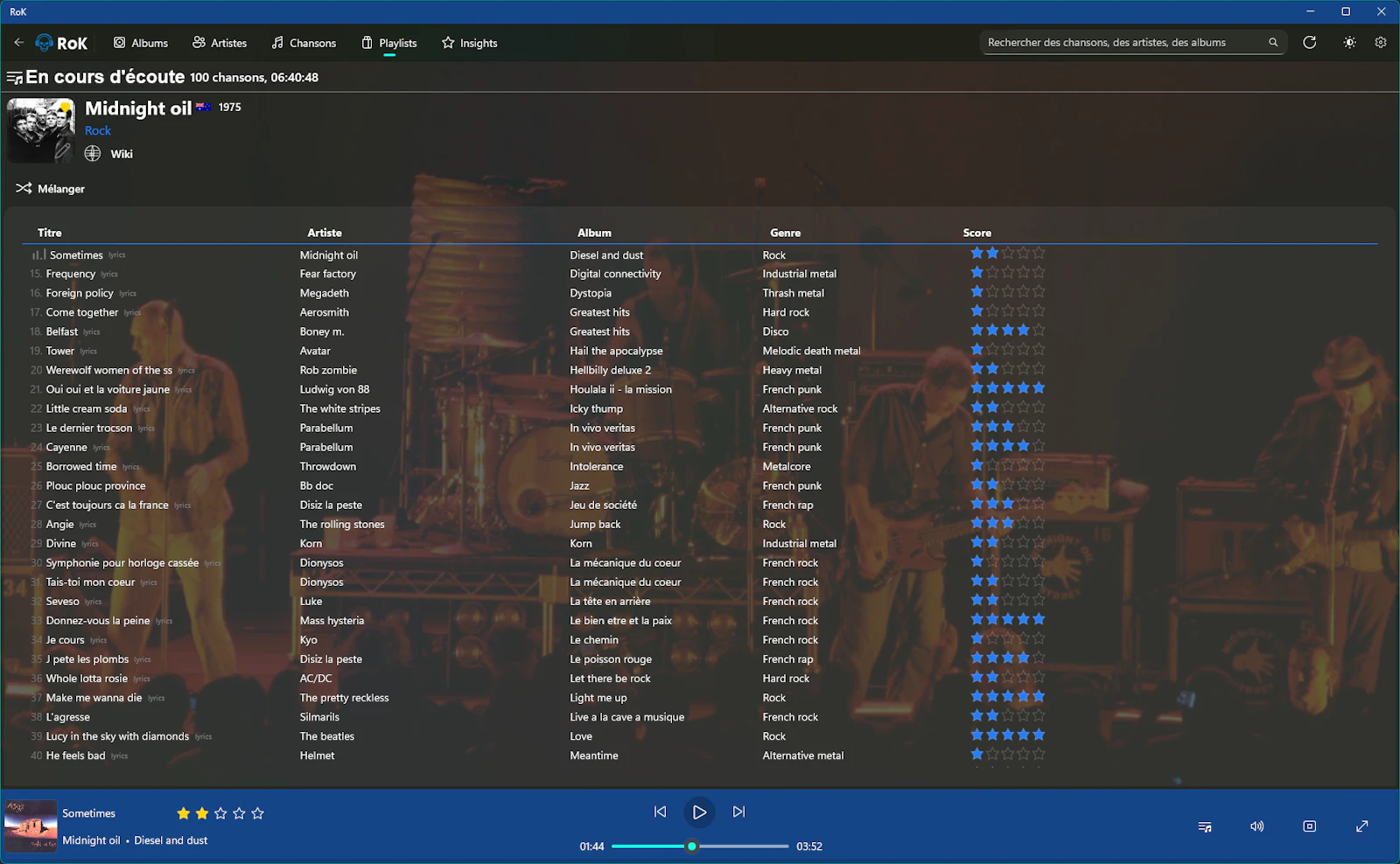The image size is (1400, 864).
Task: Click artist AC/DC in the list
Action: 316,679
